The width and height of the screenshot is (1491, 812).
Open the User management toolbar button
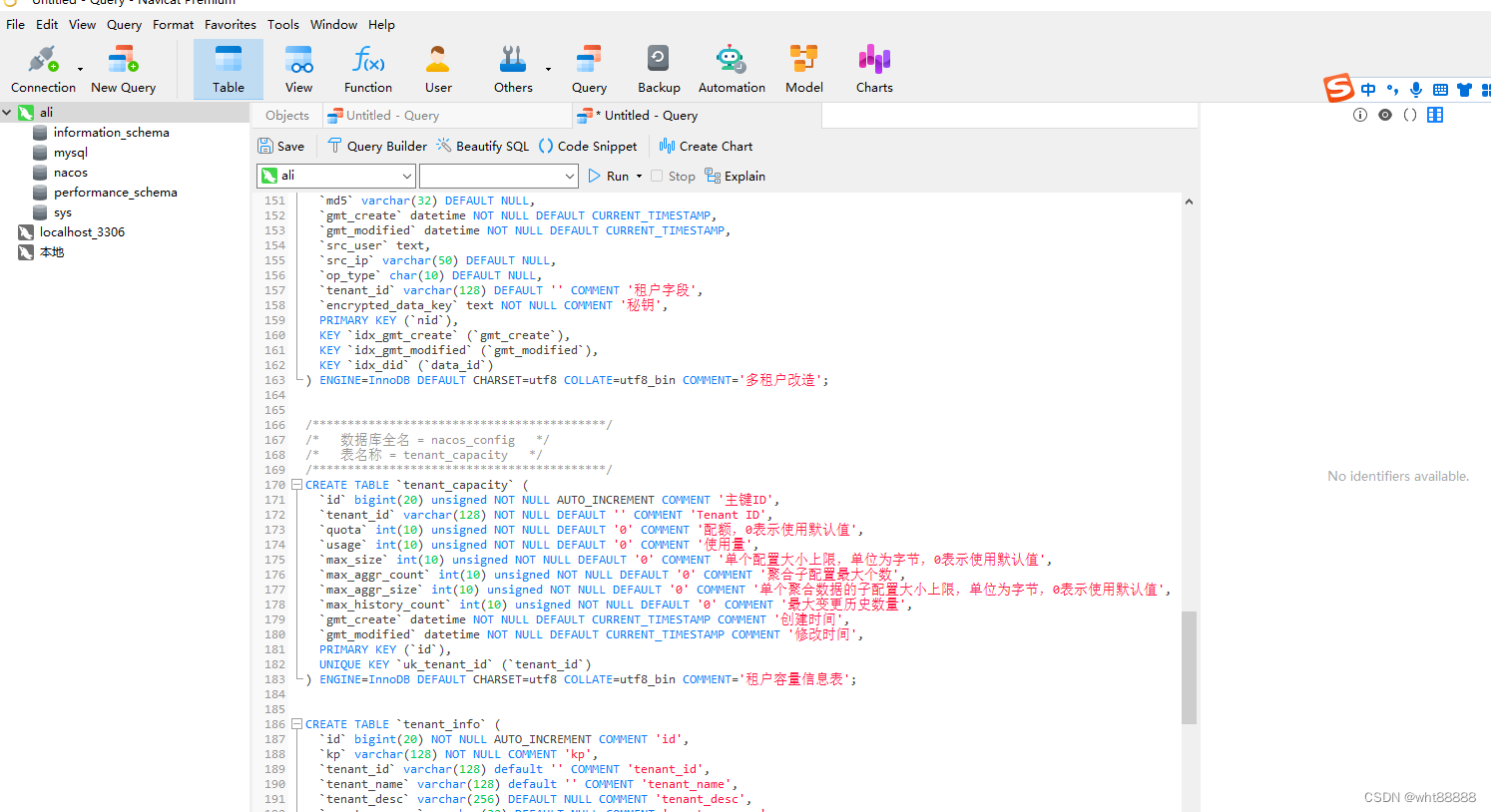[x=438, y=70]
